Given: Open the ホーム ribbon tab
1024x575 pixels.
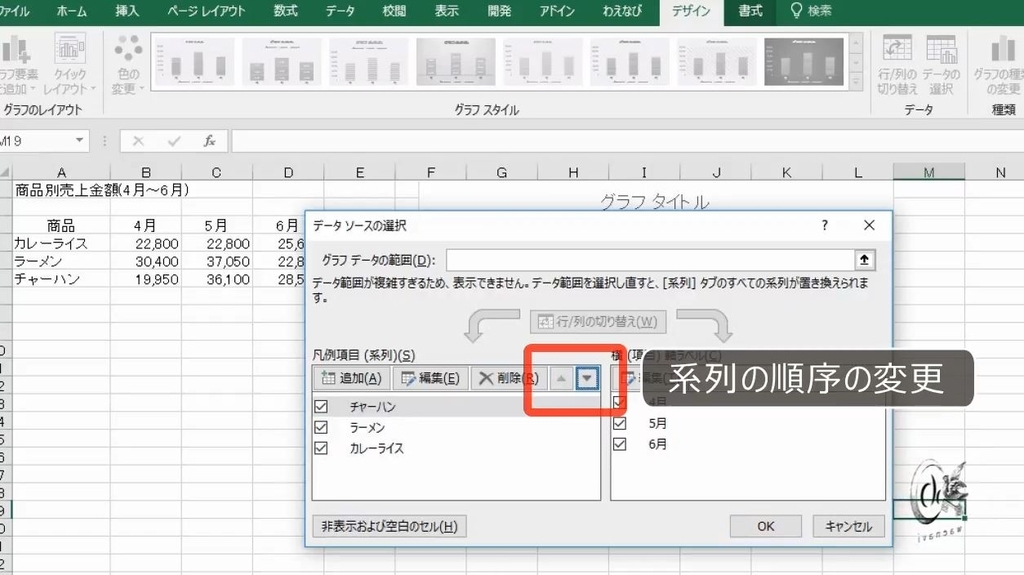Looking at the screenshot, I should point(72,11).
